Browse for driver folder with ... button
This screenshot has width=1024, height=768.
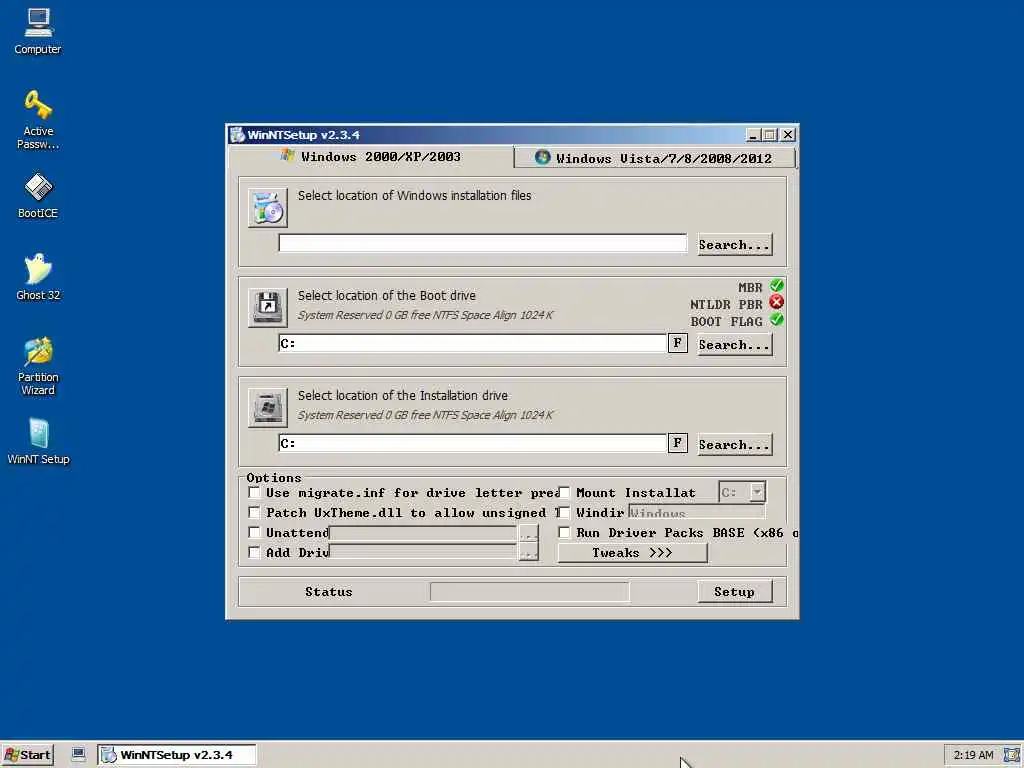(x=528, y=553)
